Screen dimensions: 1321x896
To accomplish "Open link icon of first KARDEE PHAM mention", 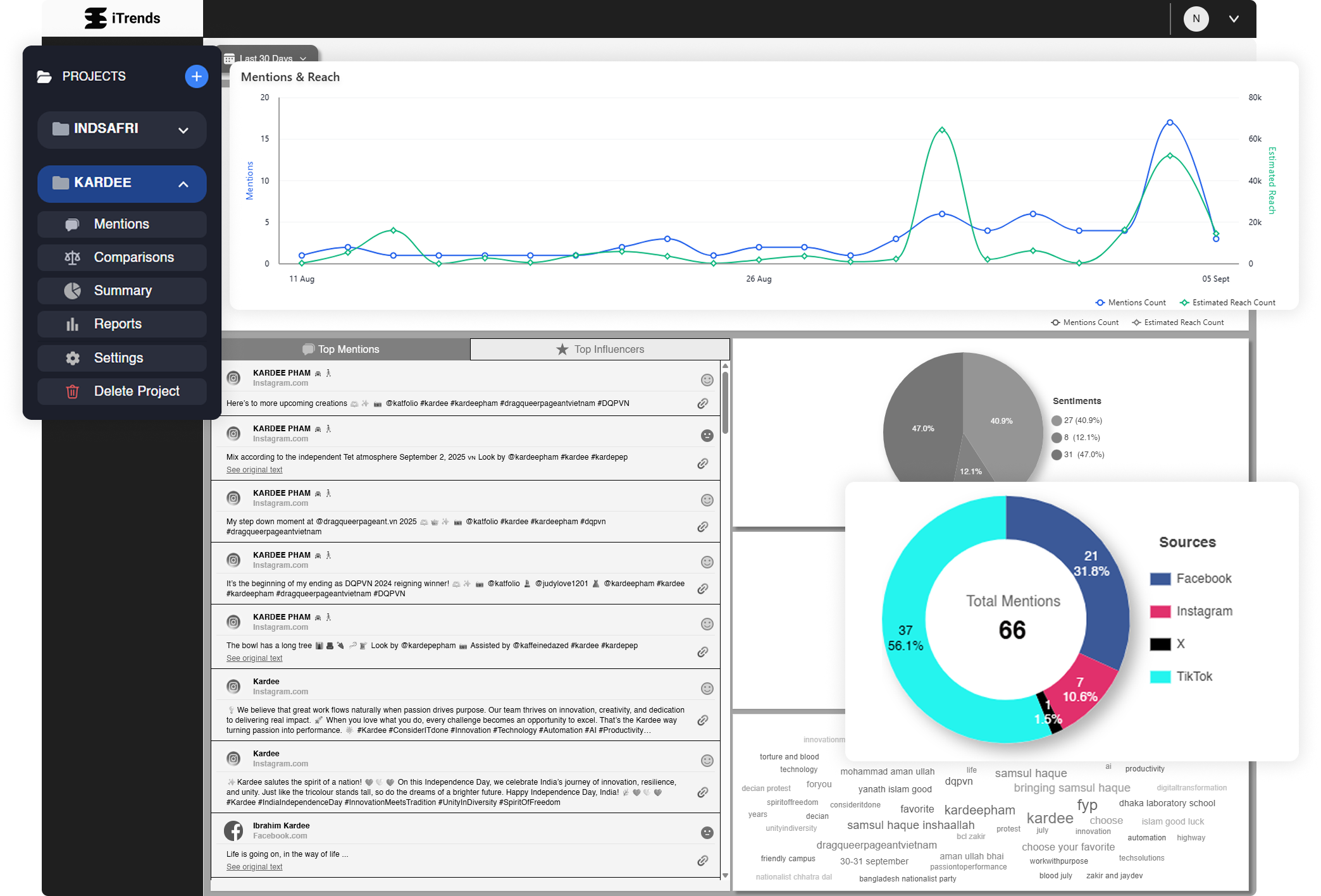I will [702, 403].
